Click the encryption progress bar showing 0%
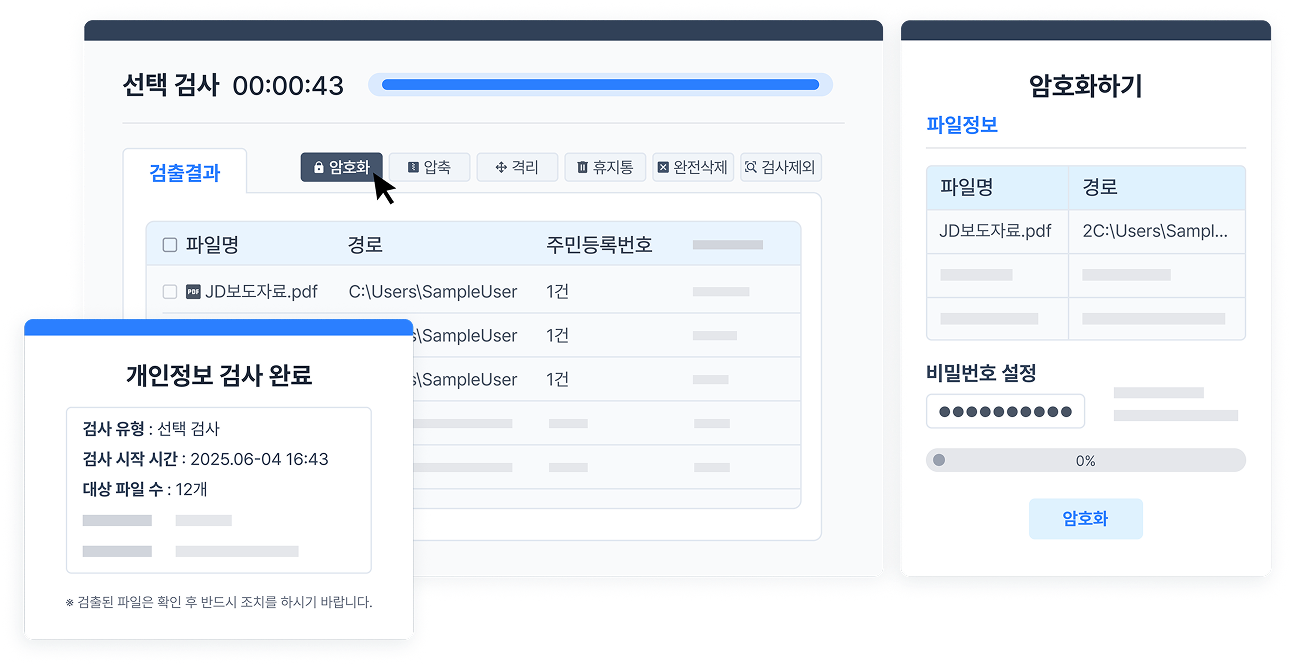Viewport: 1290px width, 664px height. point(1085,460)
